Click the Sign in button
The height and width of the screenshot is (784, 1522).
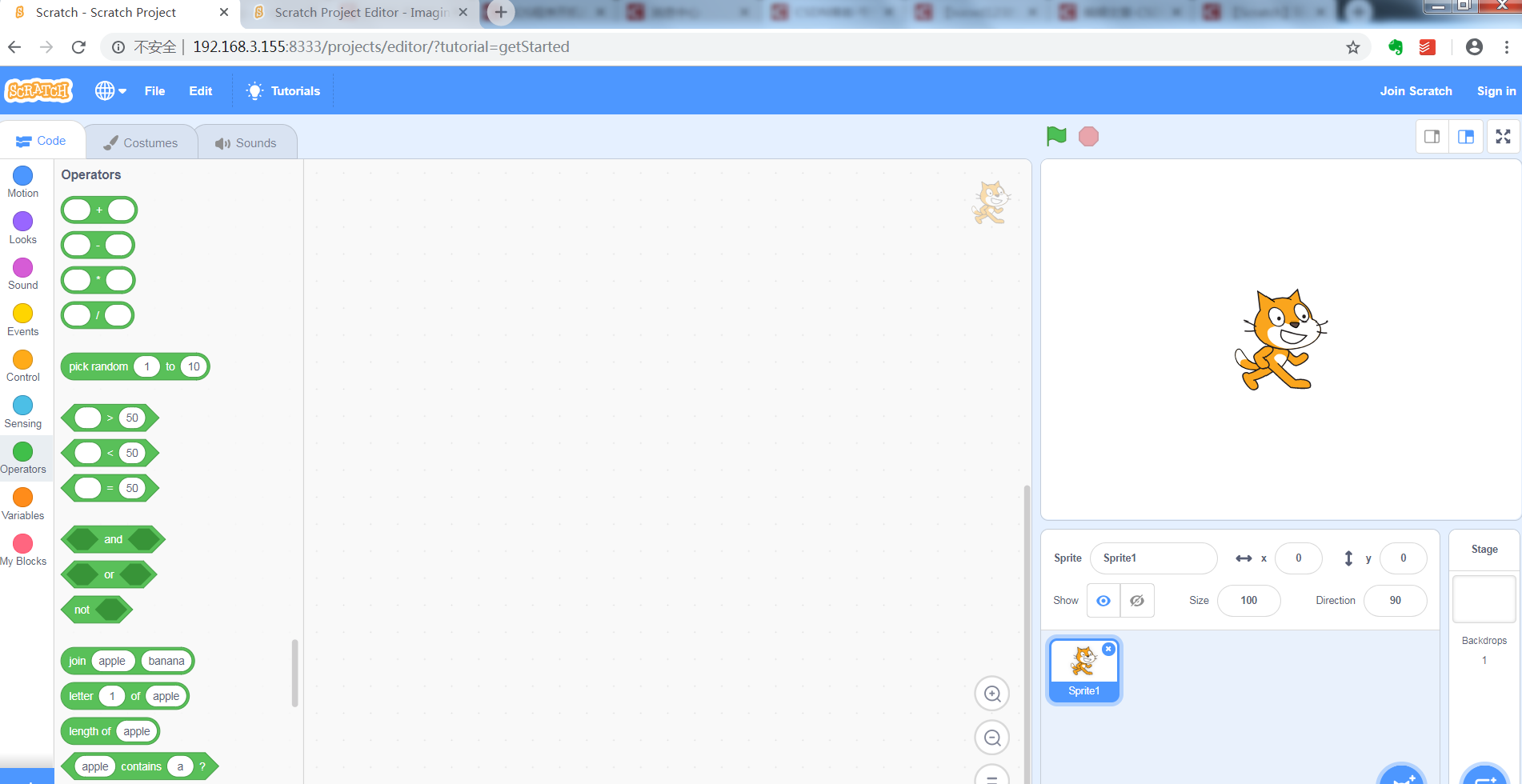[x=1496, y=90]
